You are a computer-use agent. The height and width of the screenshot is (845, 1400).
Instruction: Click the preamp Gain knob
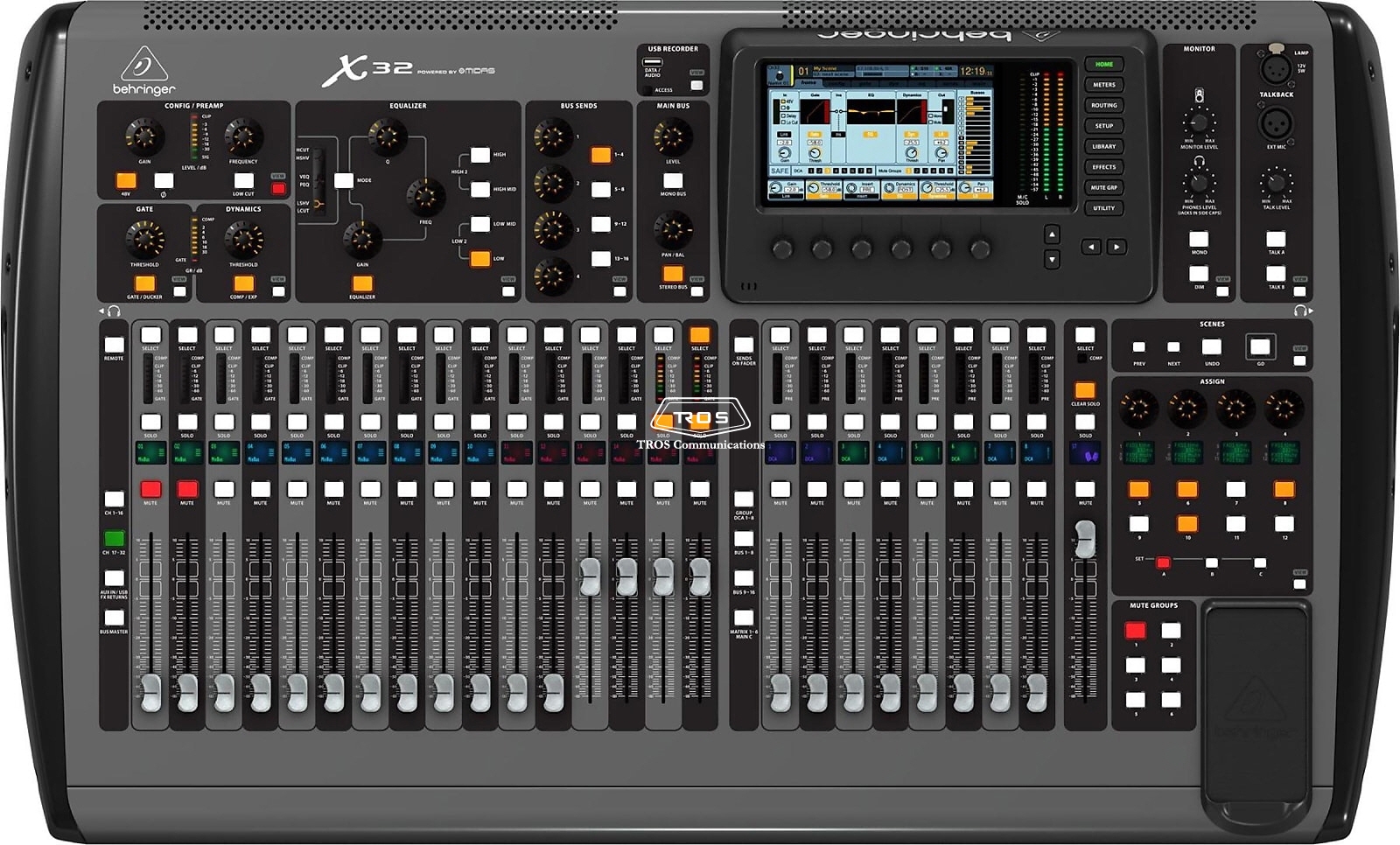pos(144,136)
